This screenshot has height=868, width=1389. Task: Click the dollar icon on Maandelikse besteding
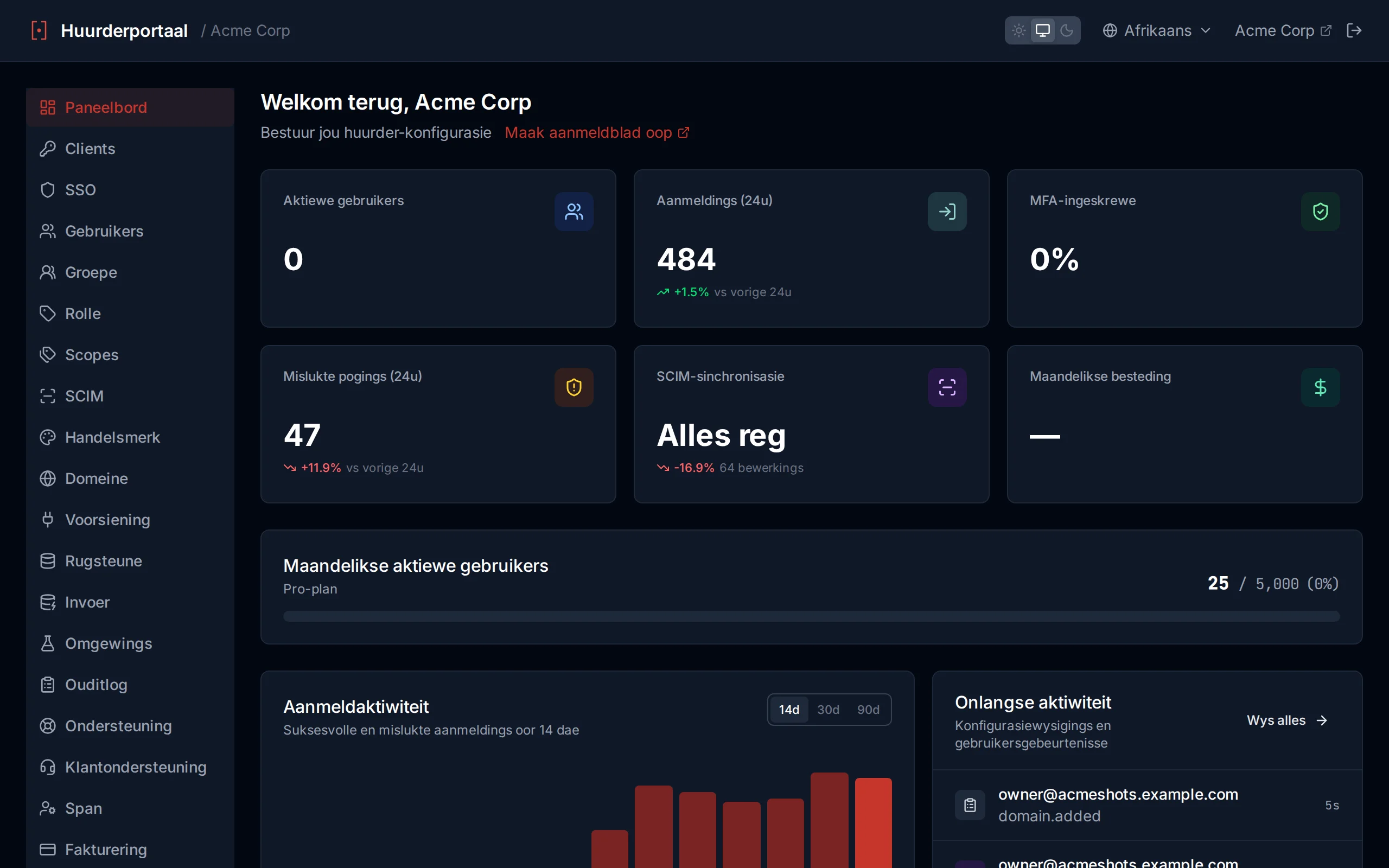coord(1320,387)
